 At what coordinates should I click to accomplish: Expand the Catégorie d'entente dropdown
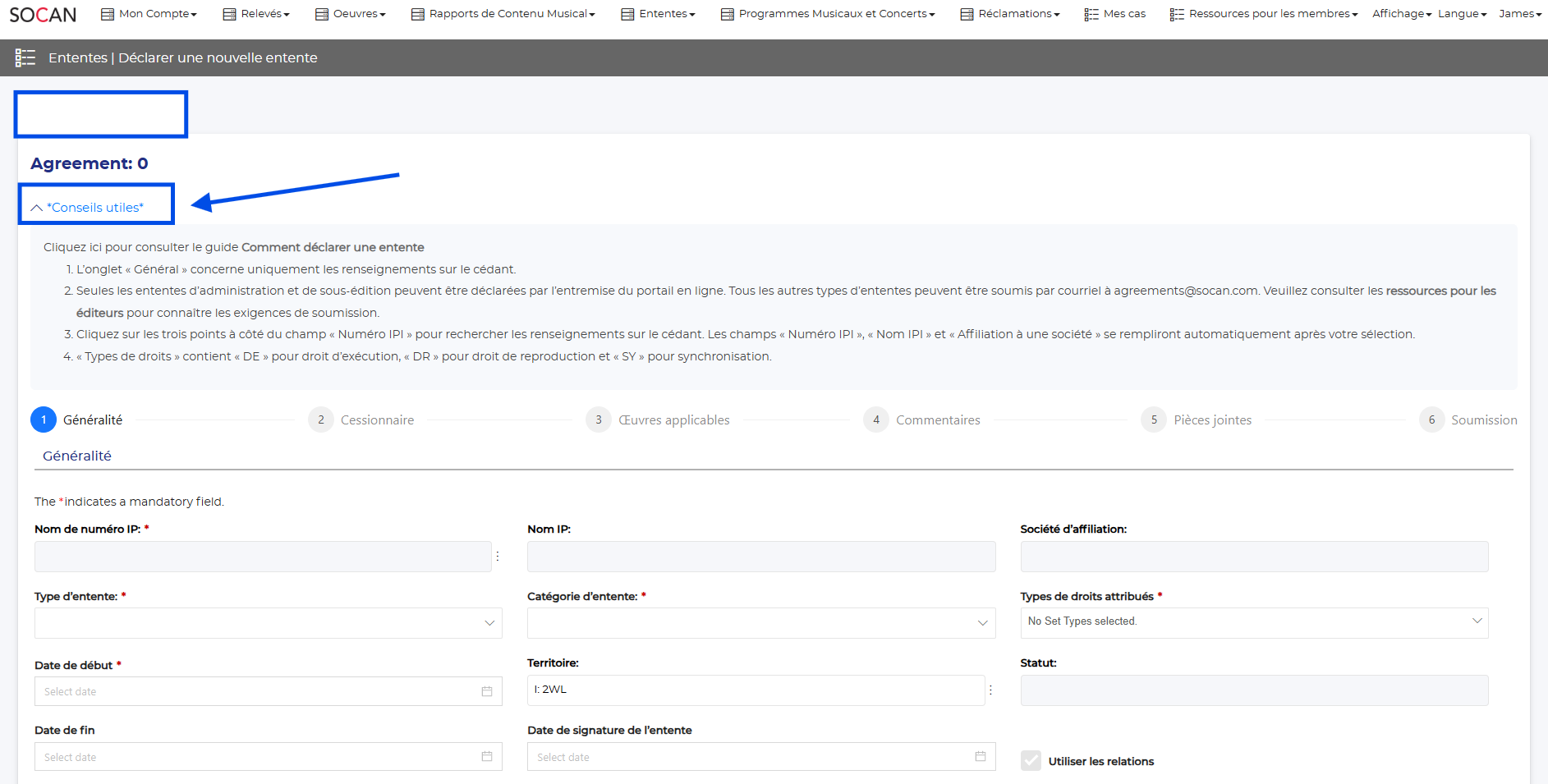click(x=760, y=623)
